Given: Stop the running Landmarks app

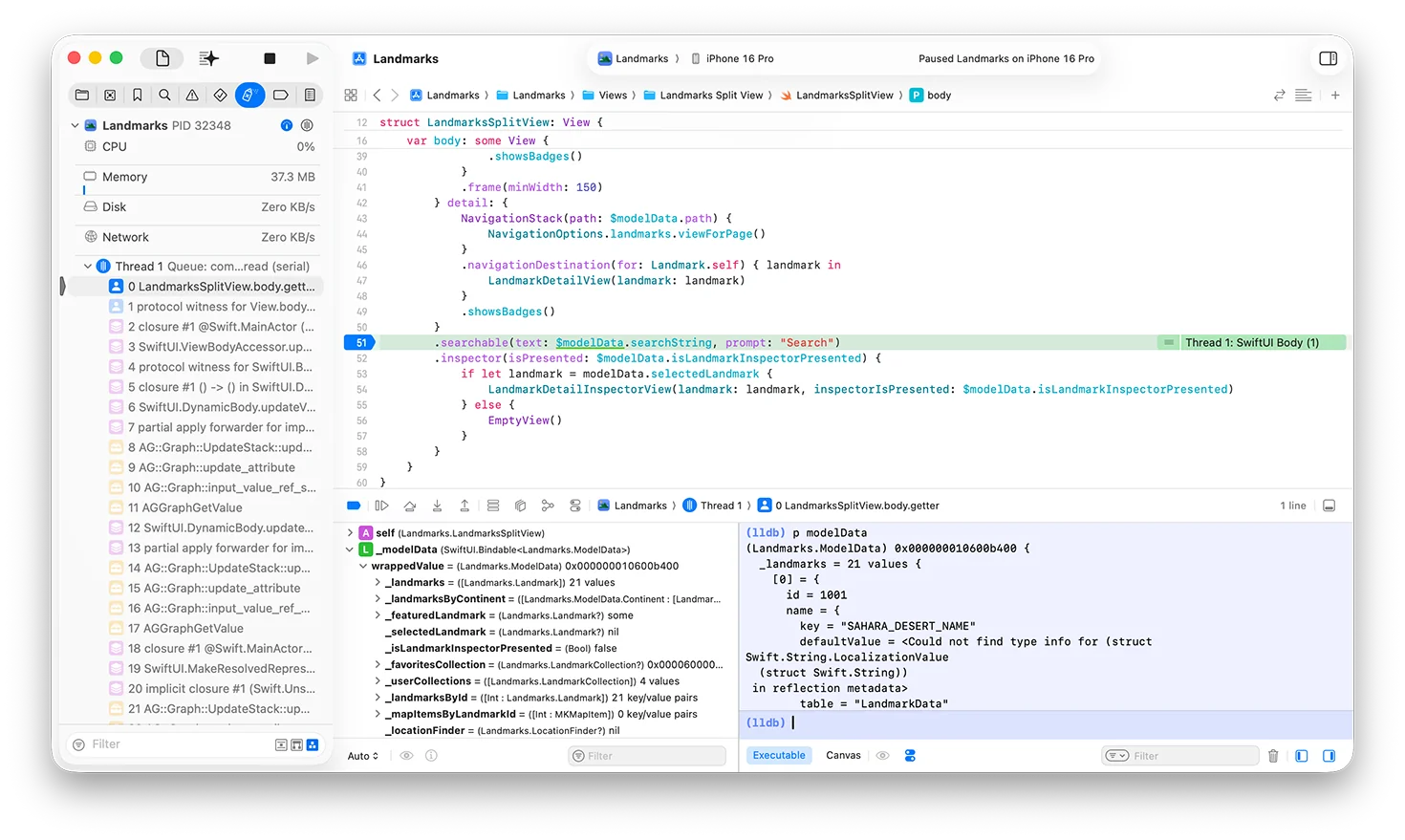Looking at the screenshot, I should (270, 58).
